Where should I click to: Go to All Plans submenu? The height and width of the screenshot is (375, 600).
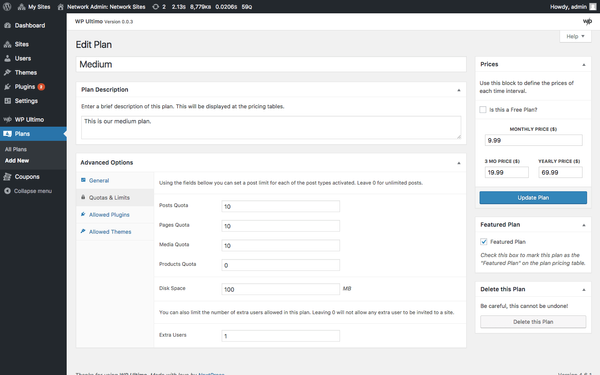click(x=16, y=149)
